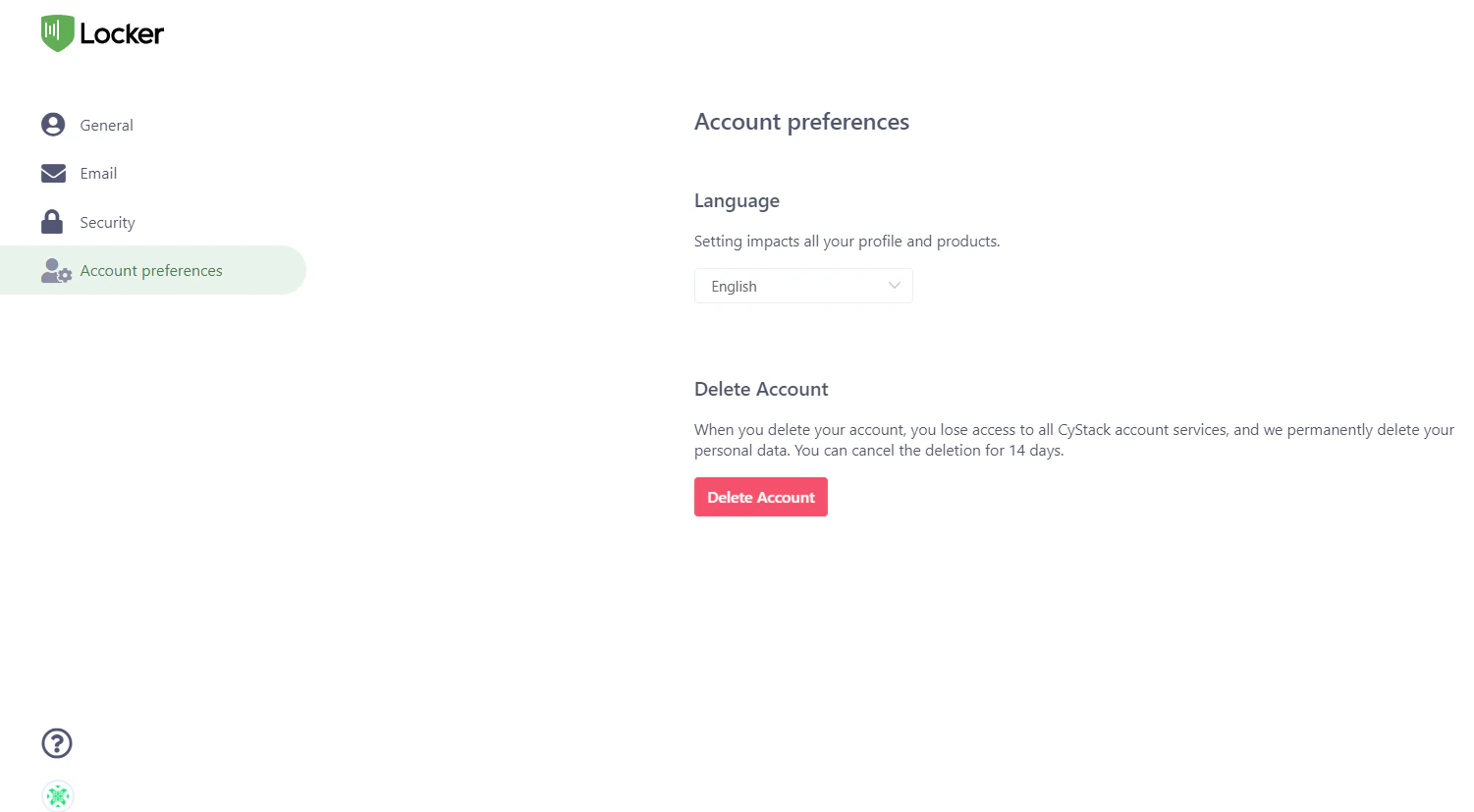
Task: Click the user profile icon beside General
Action: [52, 124]
